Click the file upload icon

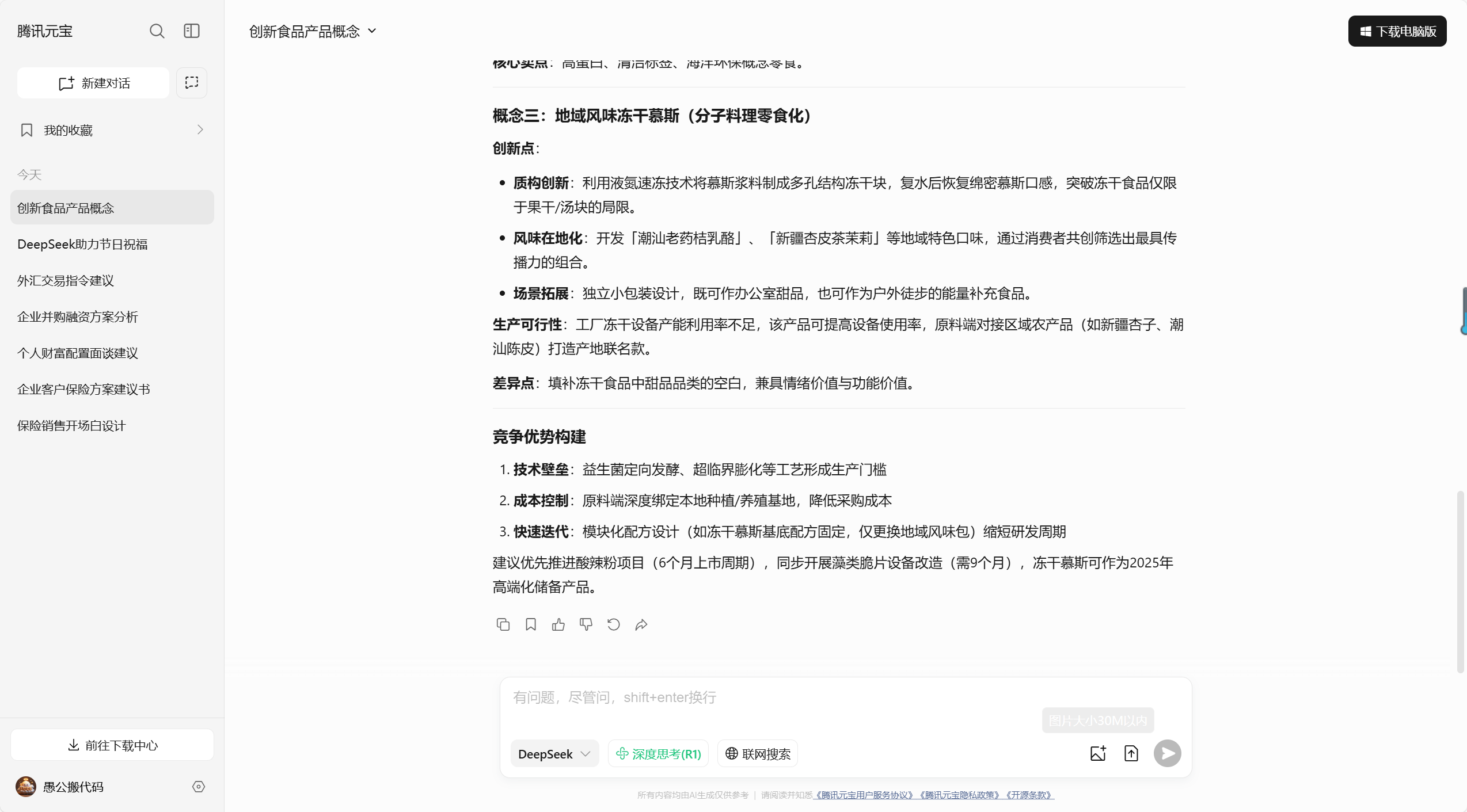(x=1131, y=753)
